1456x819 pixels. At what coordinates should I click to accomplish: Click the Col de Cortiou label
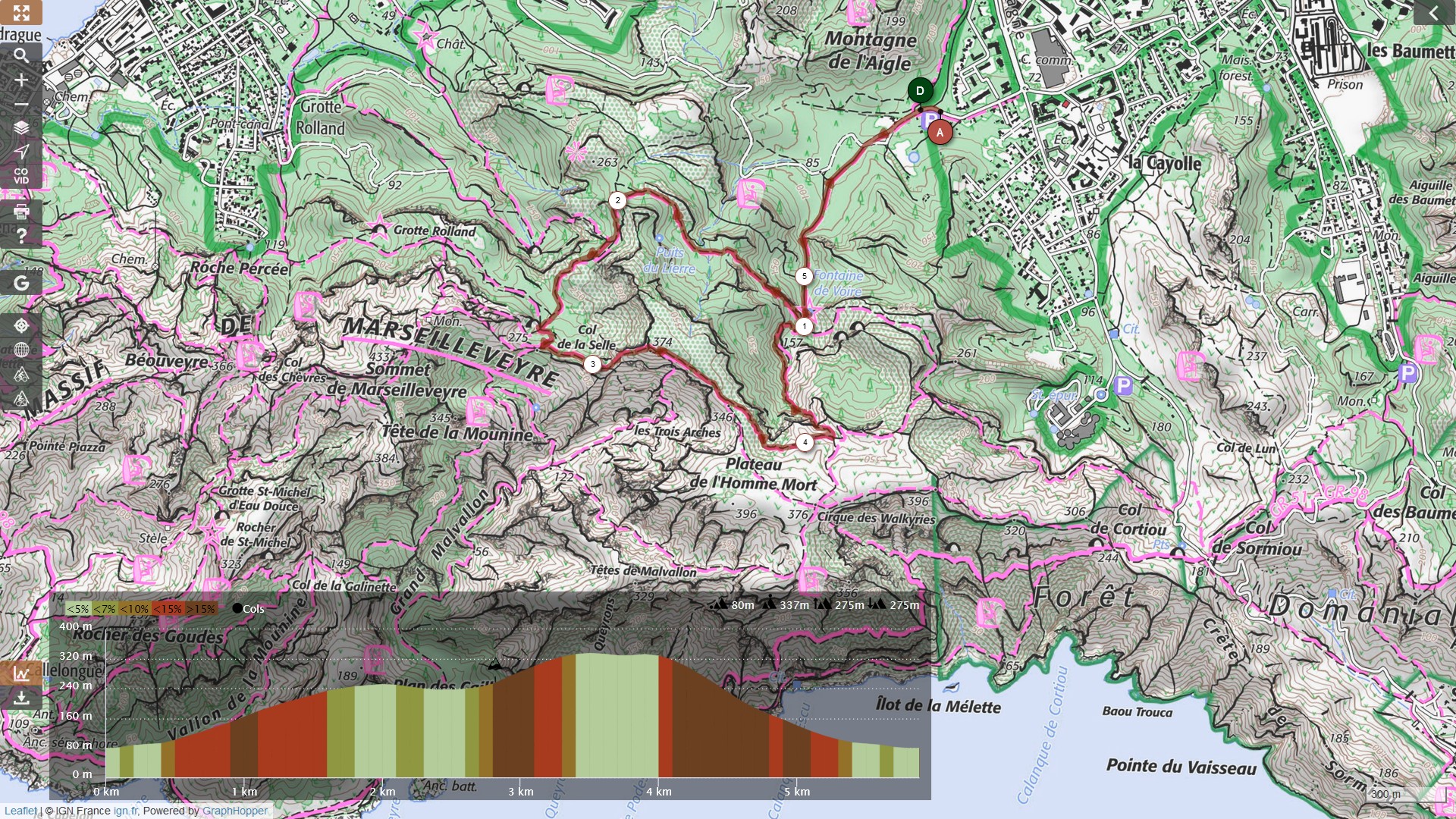pos(1128,520)
